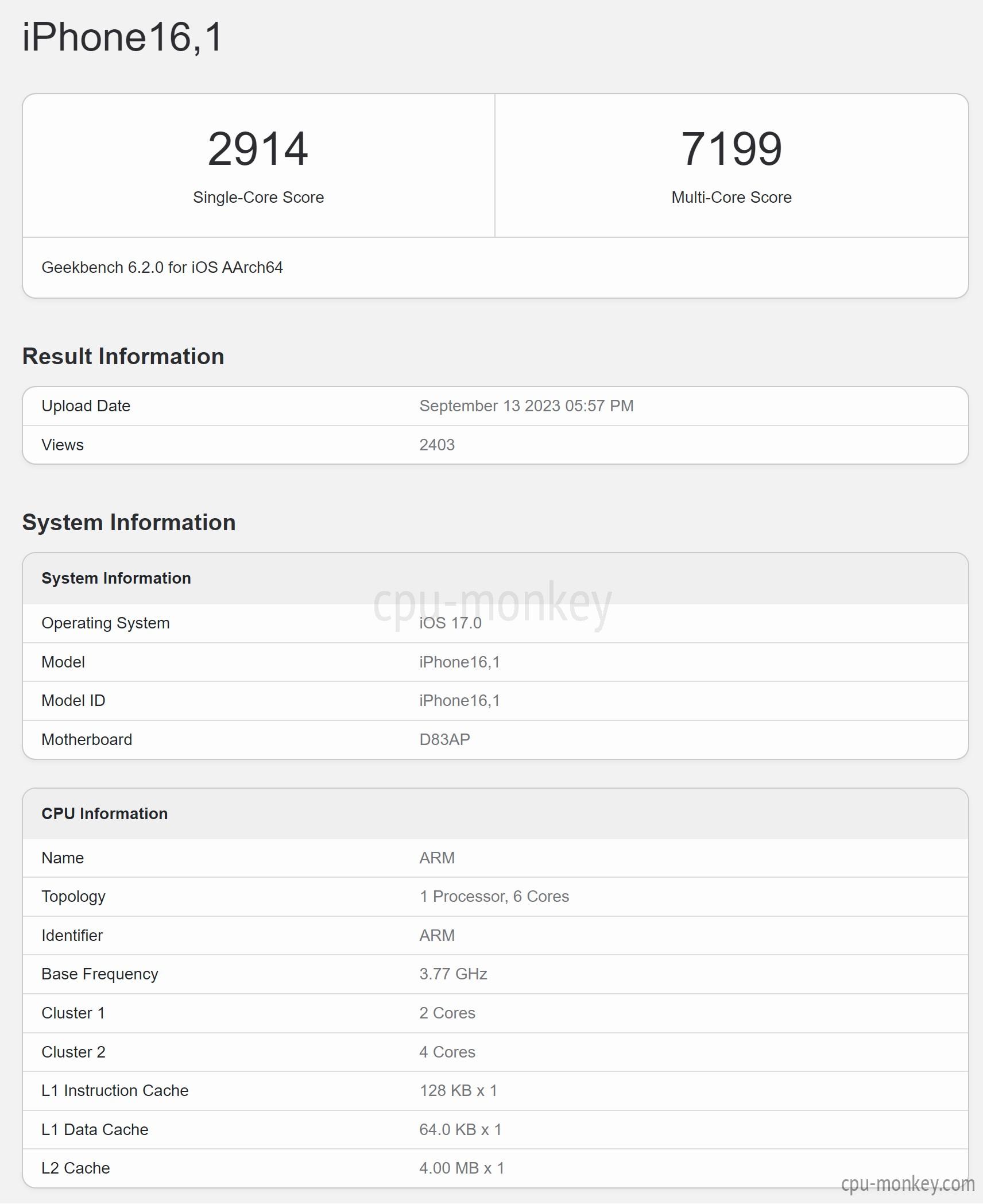Click the L2 Cache label
The width and height of the screenshot is (983, 1204).
pos(75,1168)
